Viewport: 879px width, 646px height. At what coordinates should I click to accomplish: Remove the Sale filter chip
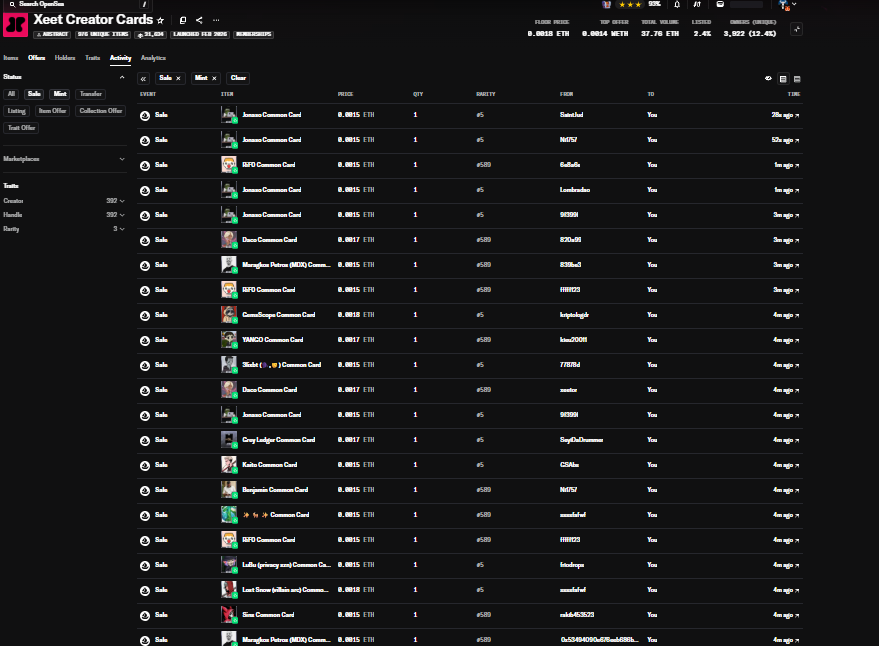click(178, 79)
